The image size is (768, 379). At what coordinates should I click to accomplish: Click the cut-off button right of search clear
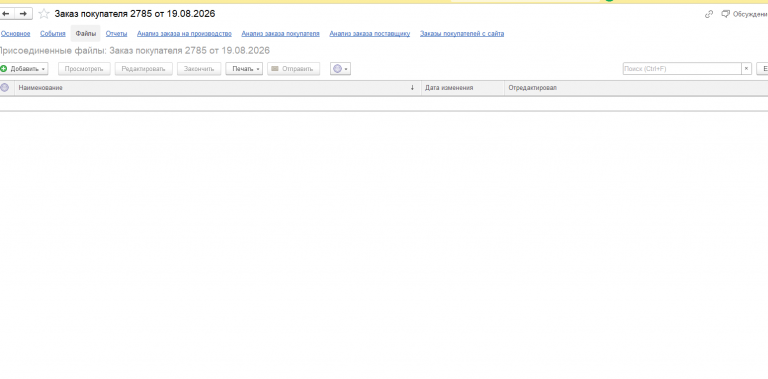click(x=763, y=69)
